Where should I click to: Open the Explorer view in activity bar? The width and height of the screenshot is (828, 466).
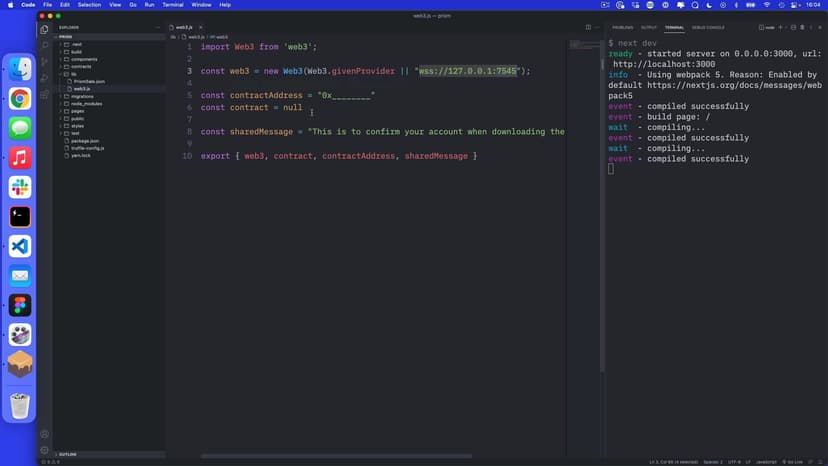(45, 29)
